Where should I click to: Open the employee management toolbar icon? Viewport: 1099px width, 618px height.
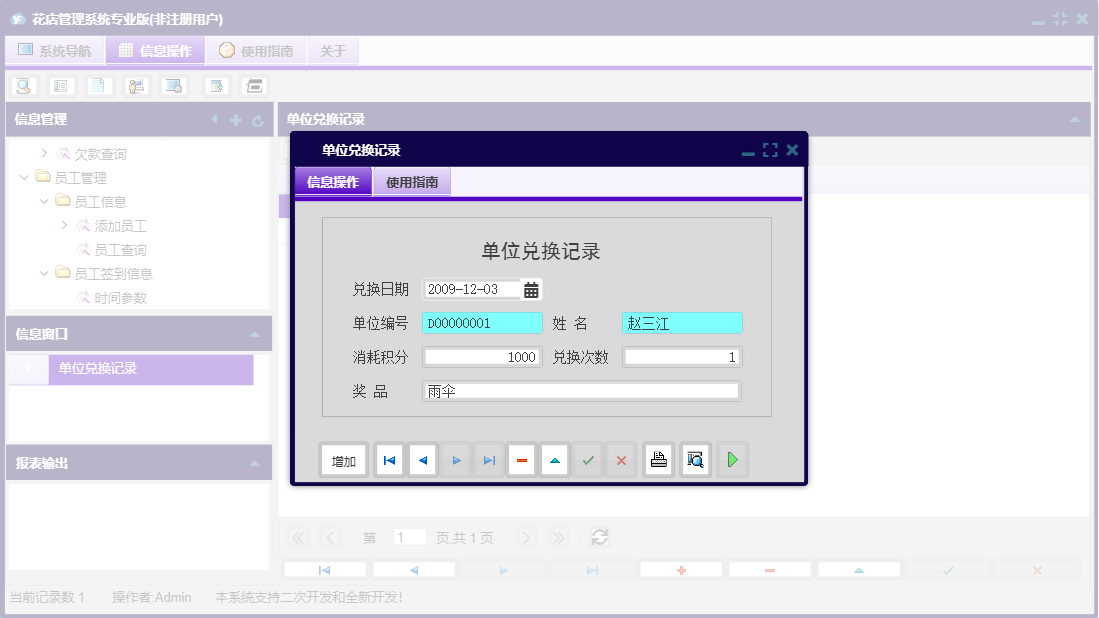pos(136,86)
